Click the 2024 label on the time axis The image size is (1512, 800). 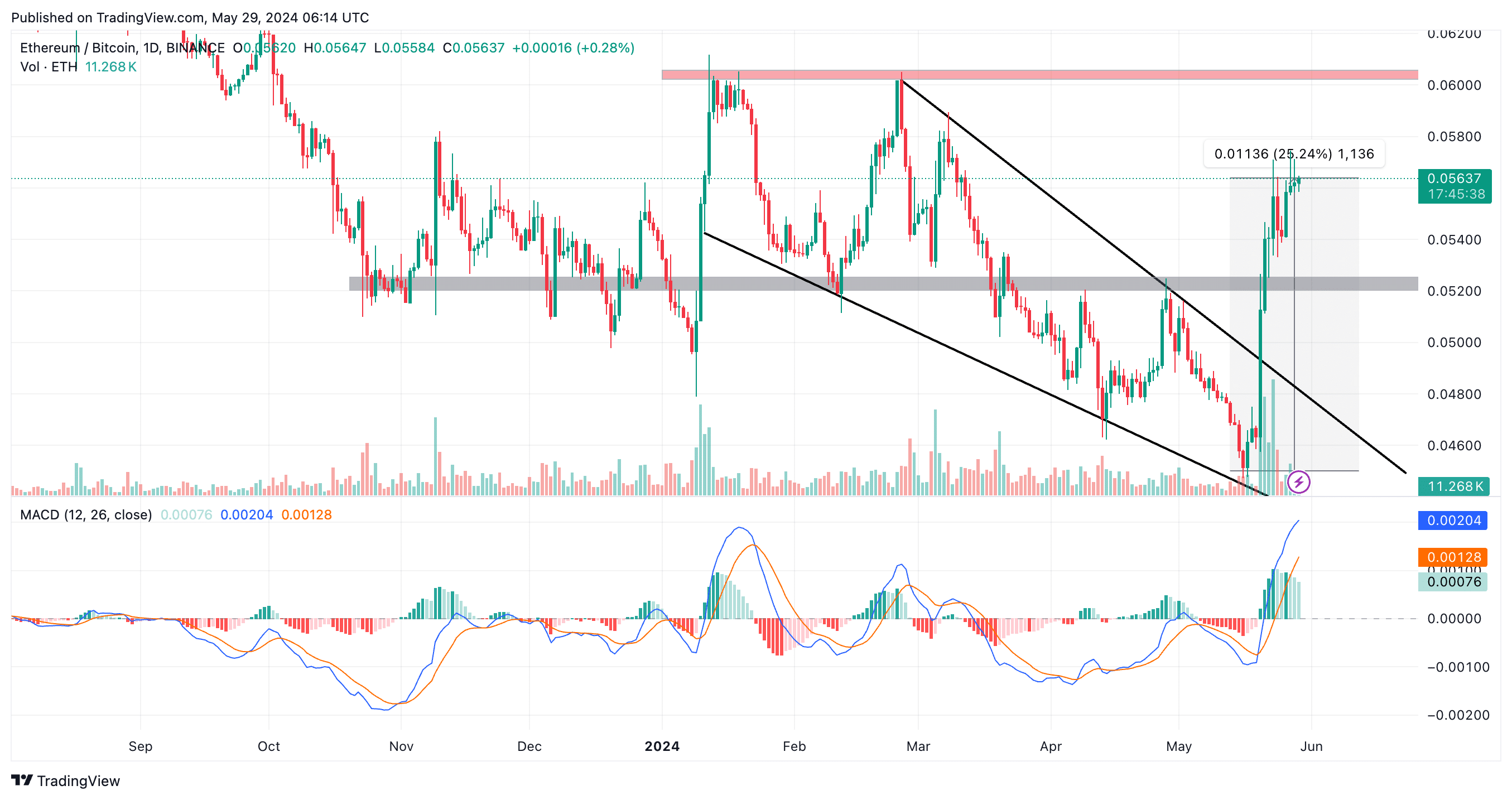(662, 746)
